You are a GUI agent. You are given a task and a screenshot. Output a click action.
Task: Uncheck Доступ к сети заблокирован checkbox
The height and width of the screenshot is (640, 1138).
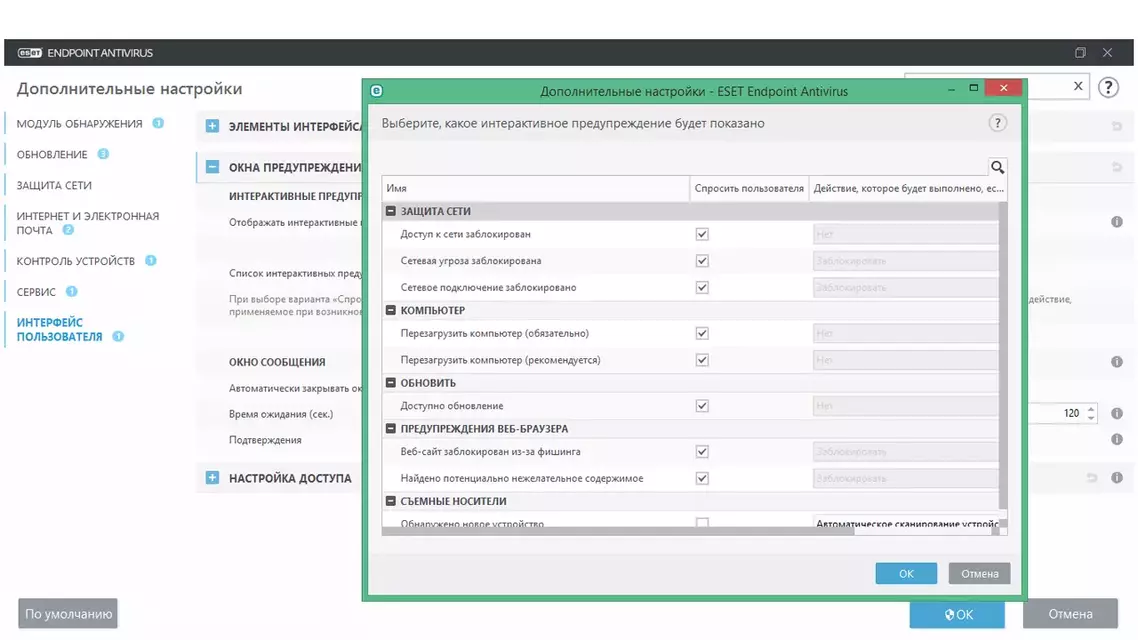[x=702, y=234]
